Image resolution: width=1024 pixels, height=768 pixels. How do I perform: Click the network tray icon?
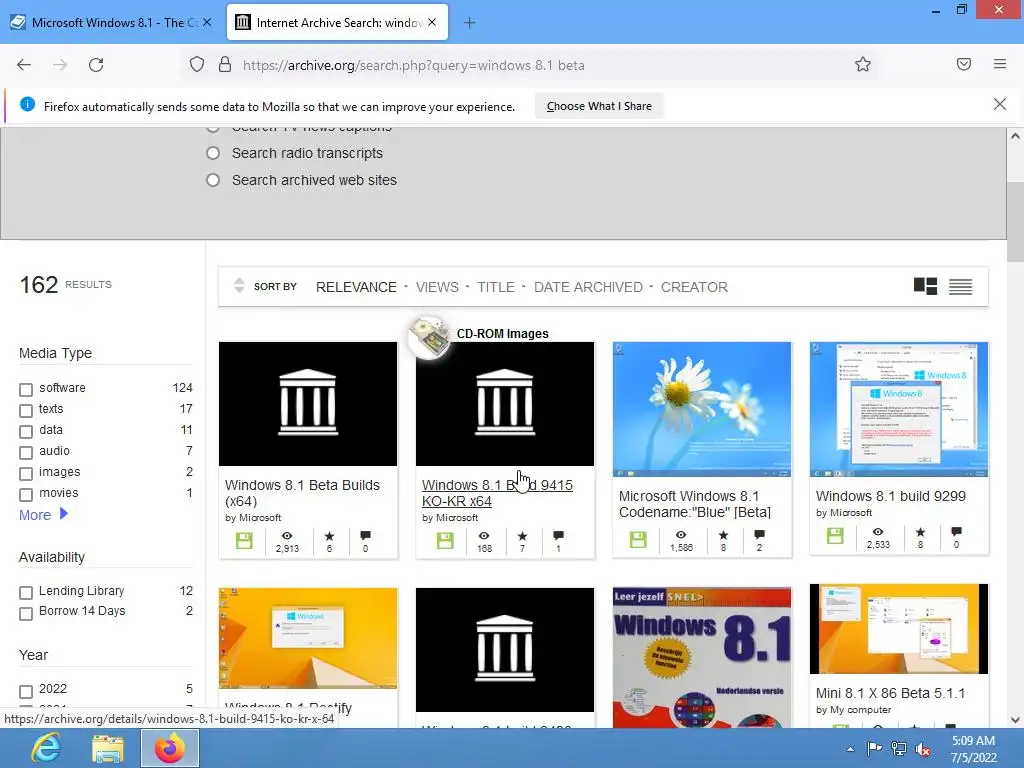[899, 748]
